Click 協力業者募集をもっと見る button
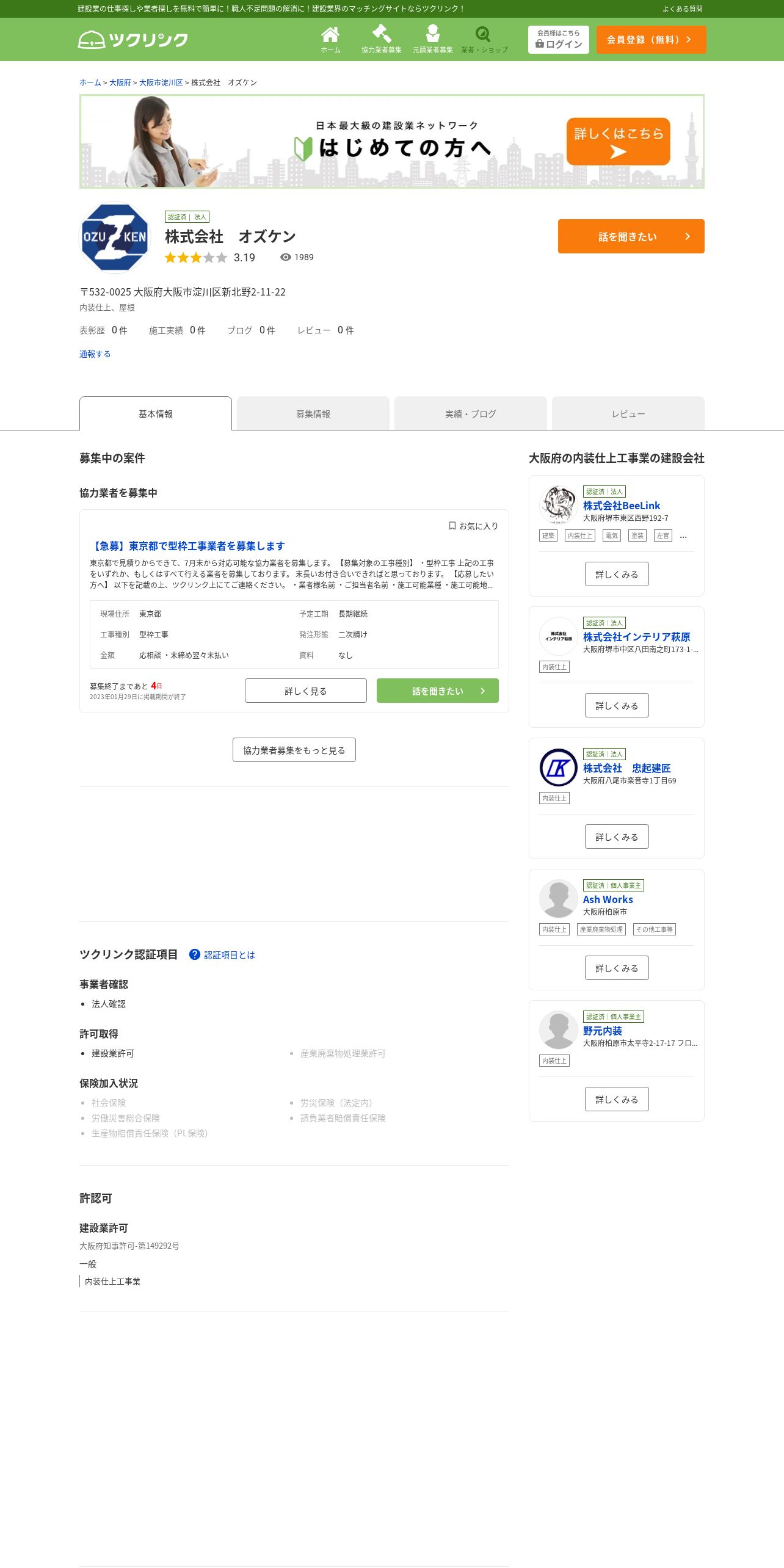This screenshot has width=784, height=1568. click(x=294, y=750)
